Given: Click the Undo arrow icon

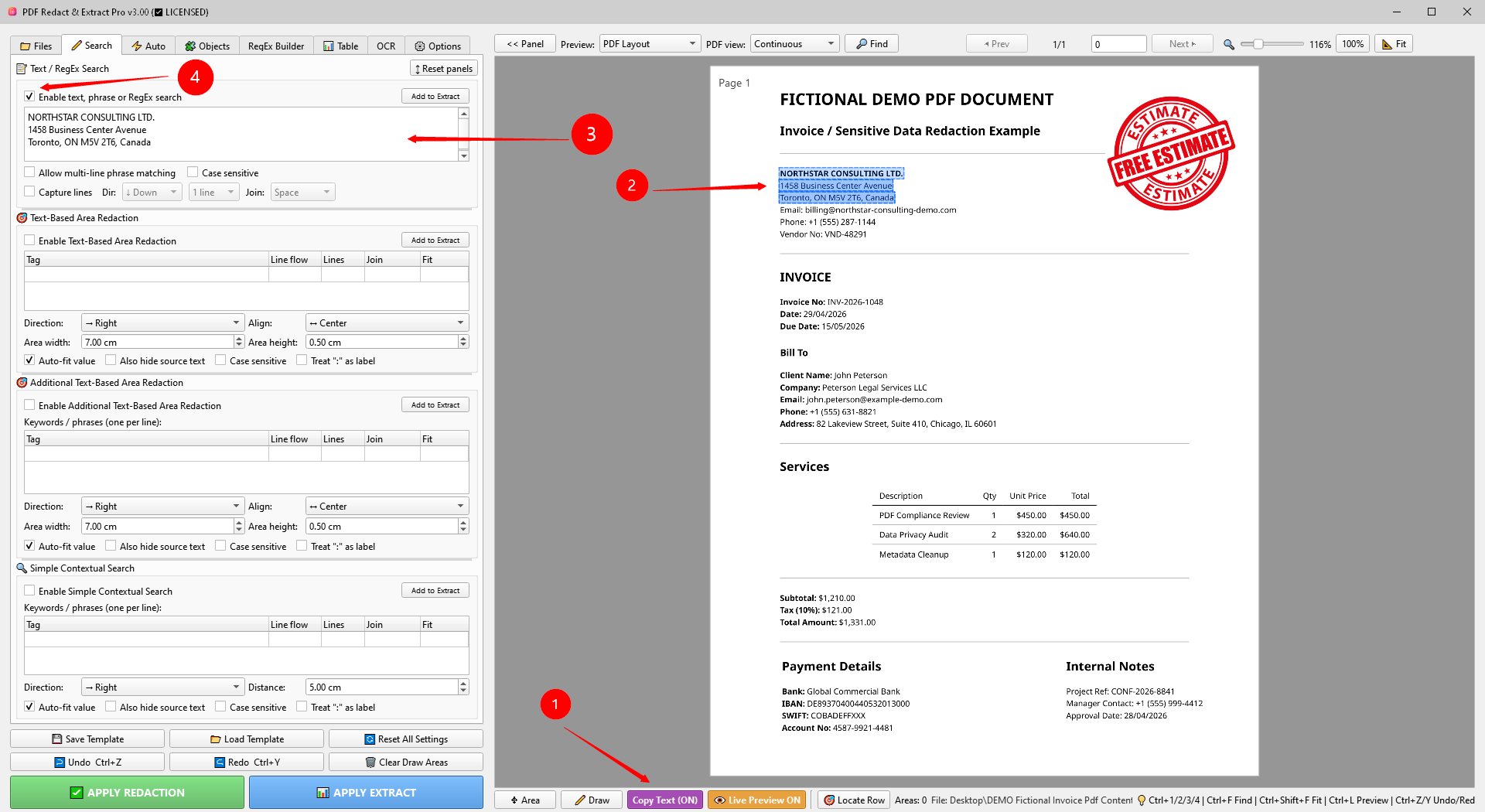Looking at the screenshot, I should pyautogui.click(x=60, y=763).
